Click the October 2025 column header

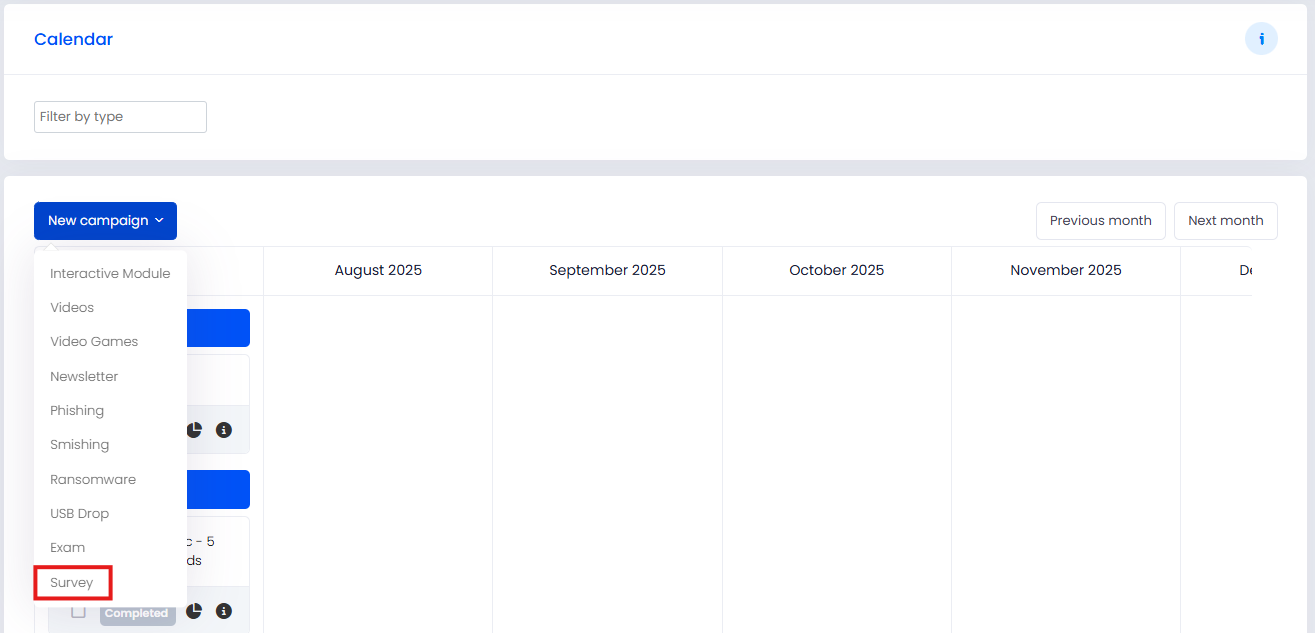pyautogui.click(x=836, y=270)
